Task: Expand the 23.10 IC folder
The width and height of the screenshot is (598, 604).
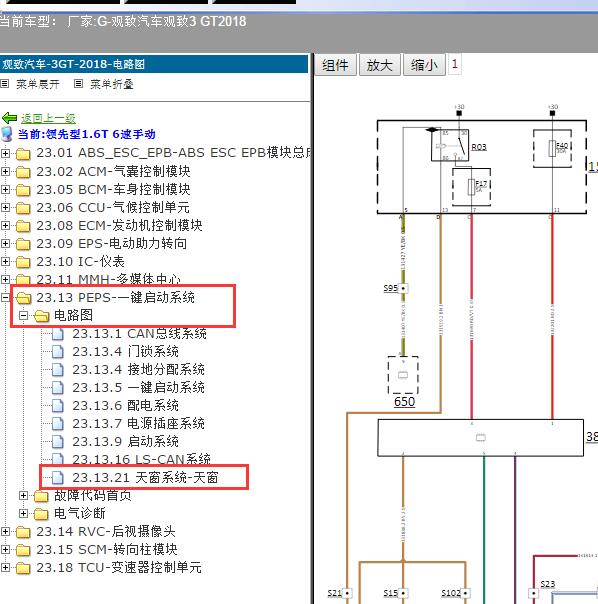Action: 5,262
